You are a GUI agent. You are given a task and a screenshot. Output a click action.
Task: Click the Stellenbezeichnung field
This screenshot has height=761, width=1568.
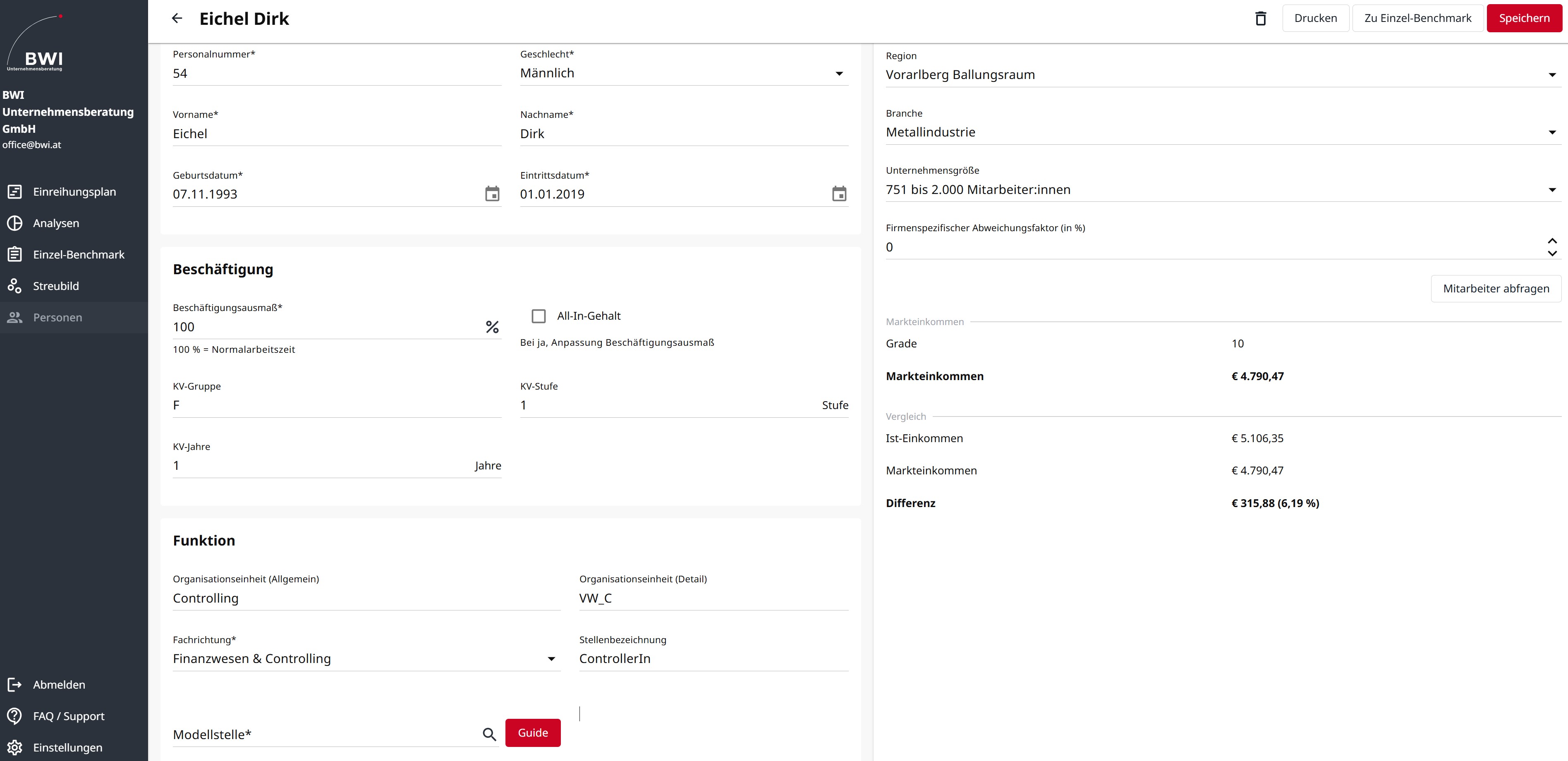(714, 659)
